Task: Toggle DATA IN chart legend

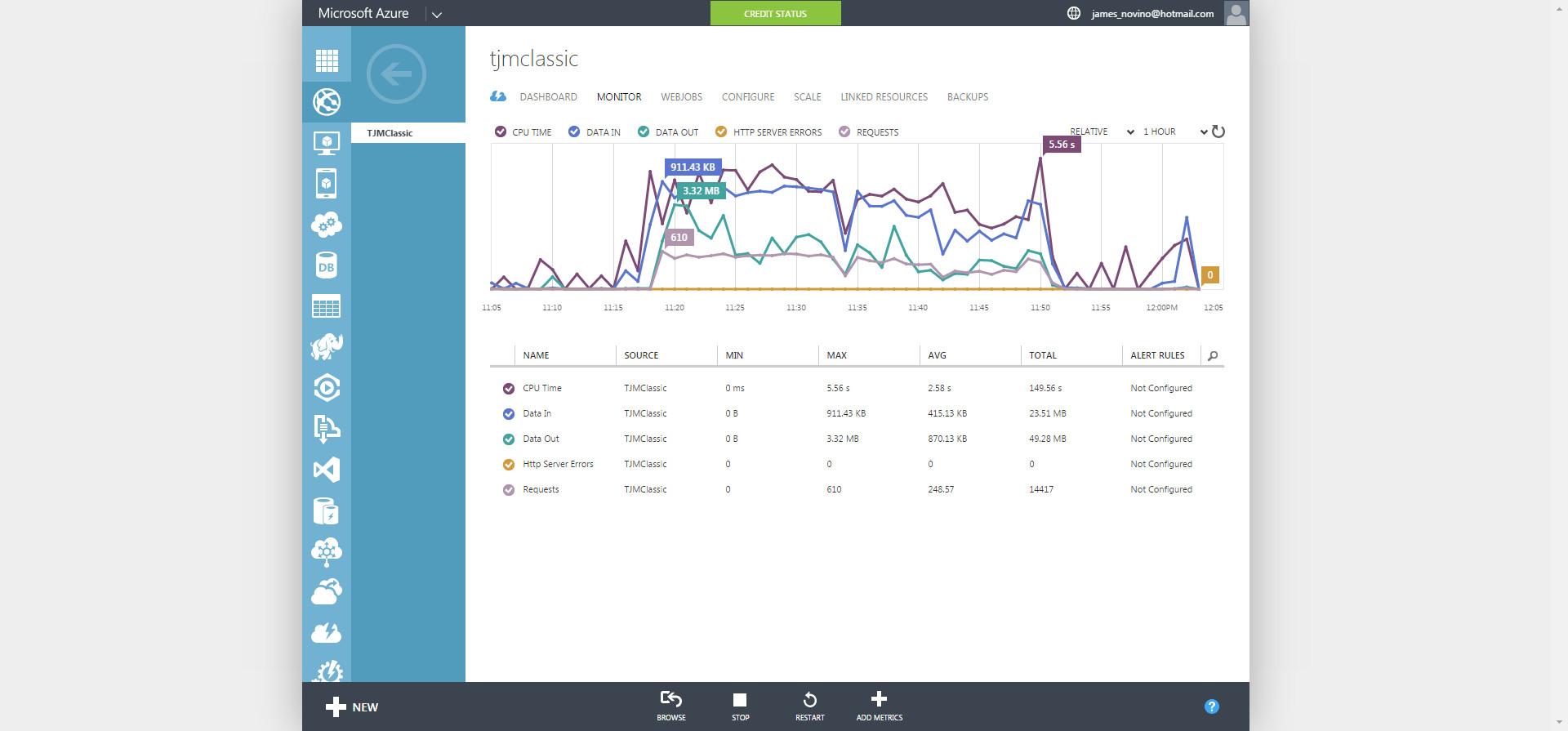Action: click(x=595, y=132)
